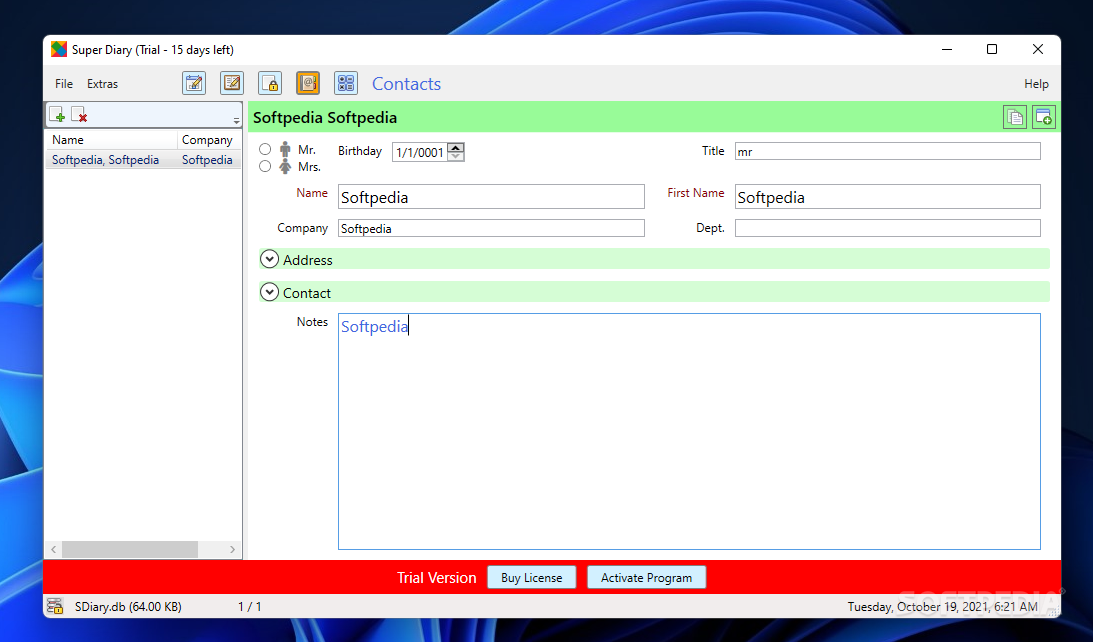Viewport: 1093px width, 642px height.
Task: Click the Softpedia company cell in list
Action: (207, 160)
